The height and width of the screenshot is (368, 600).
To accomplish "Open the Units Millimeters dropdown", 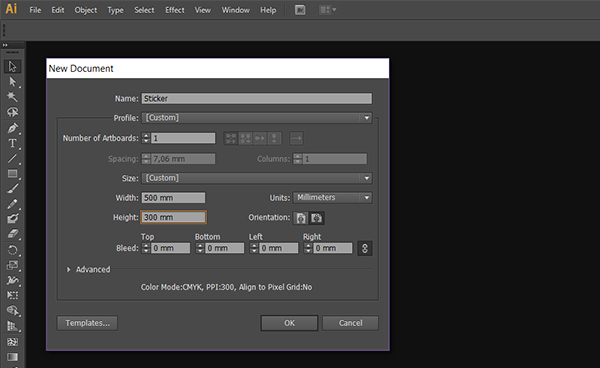I will (x=332, y=197).
